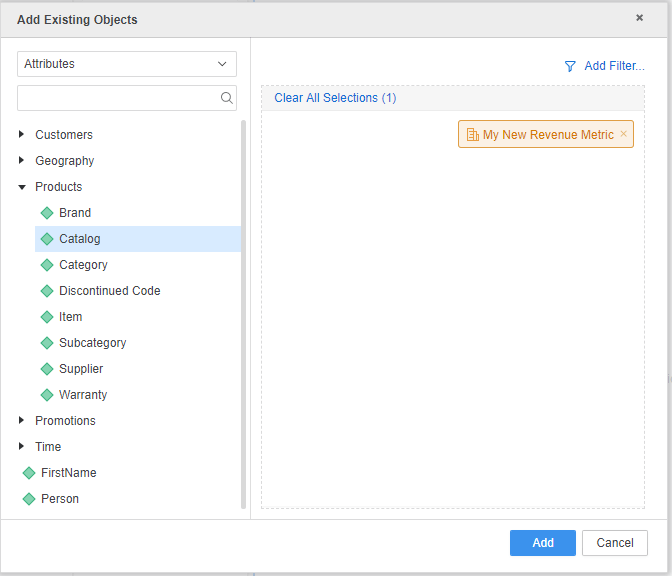This screenshot has width=672, height=576.
Task: Select the Discontinued Code attribute
Action: [x=109, y=291]
